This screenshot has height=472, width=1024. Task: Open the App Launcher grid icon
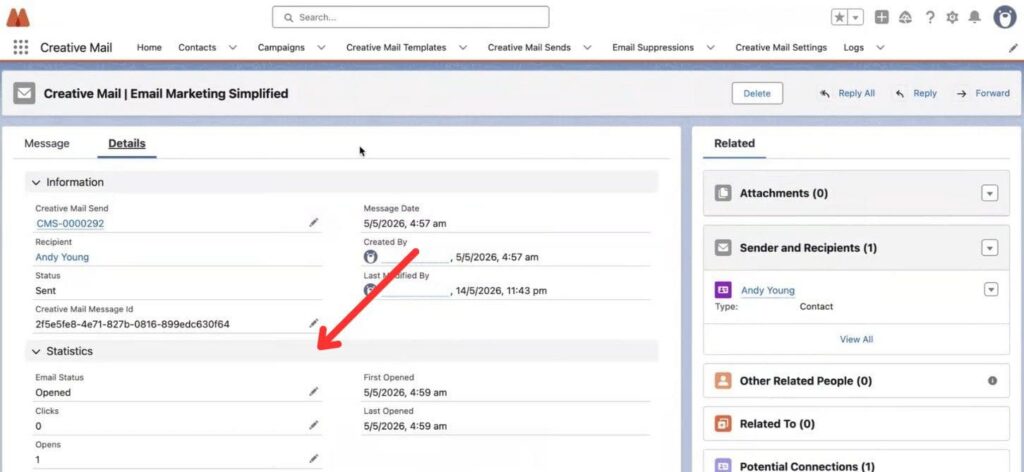point(21,47)
